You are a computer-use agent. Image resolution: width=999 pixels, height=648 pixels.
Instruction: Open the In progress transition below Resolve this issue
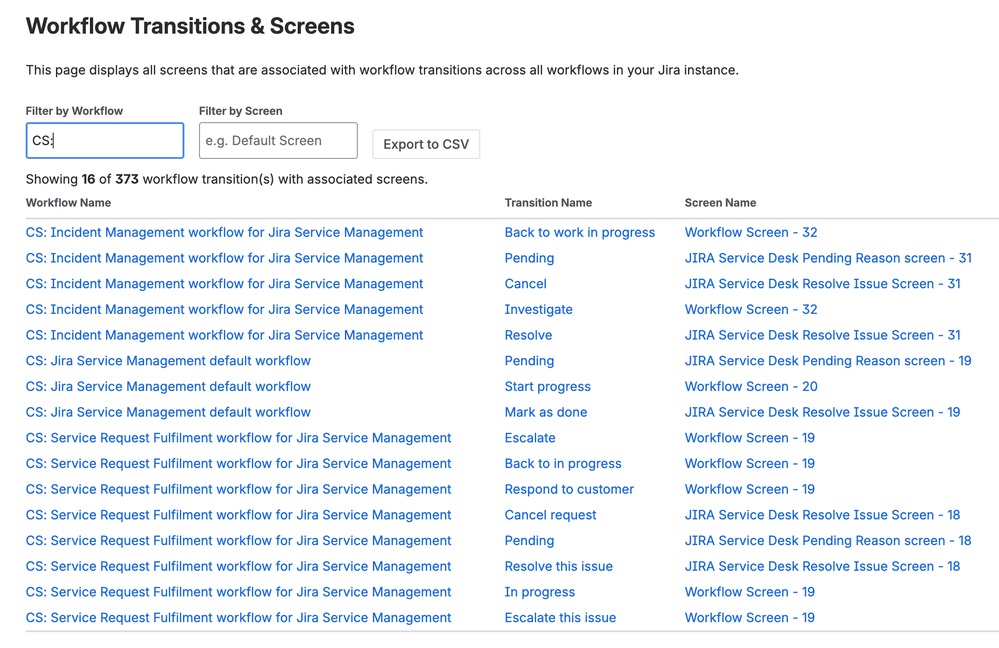click(540, 592)
